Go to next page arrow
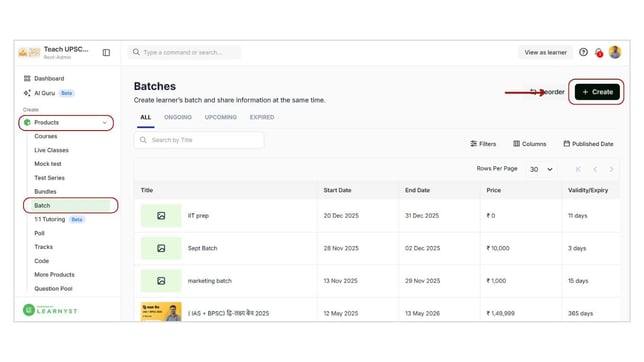This screenshot has width=644, height=362. (611, 169)
